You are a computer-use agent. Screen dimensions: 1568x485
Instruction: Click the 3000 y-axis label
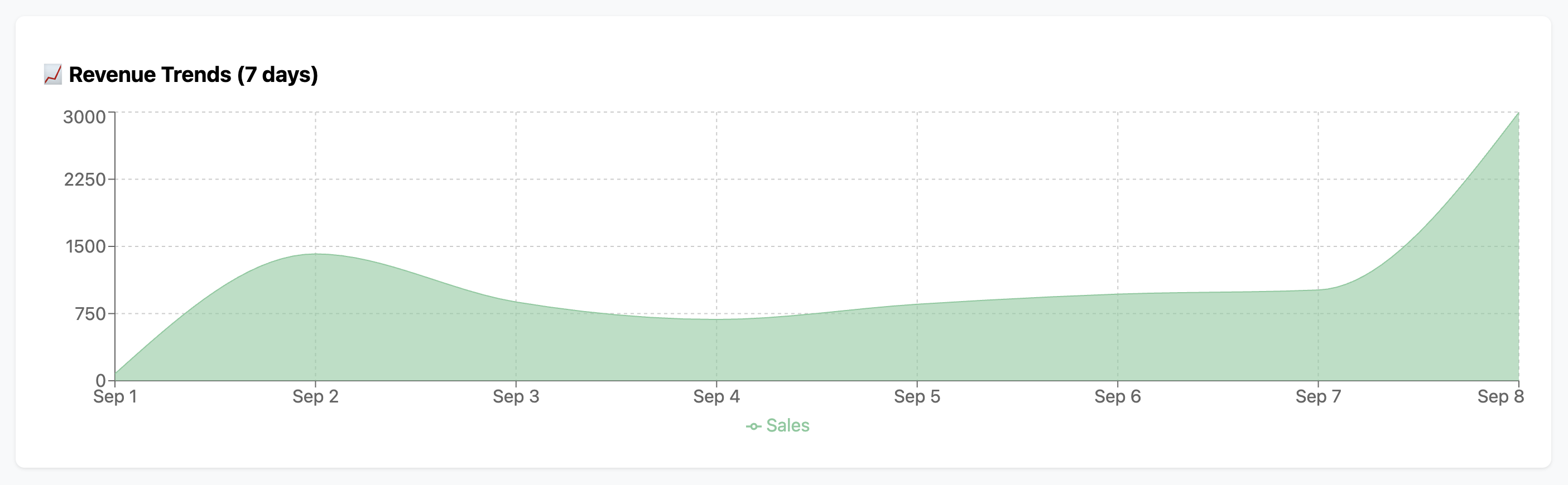click(x=85, y=117)
